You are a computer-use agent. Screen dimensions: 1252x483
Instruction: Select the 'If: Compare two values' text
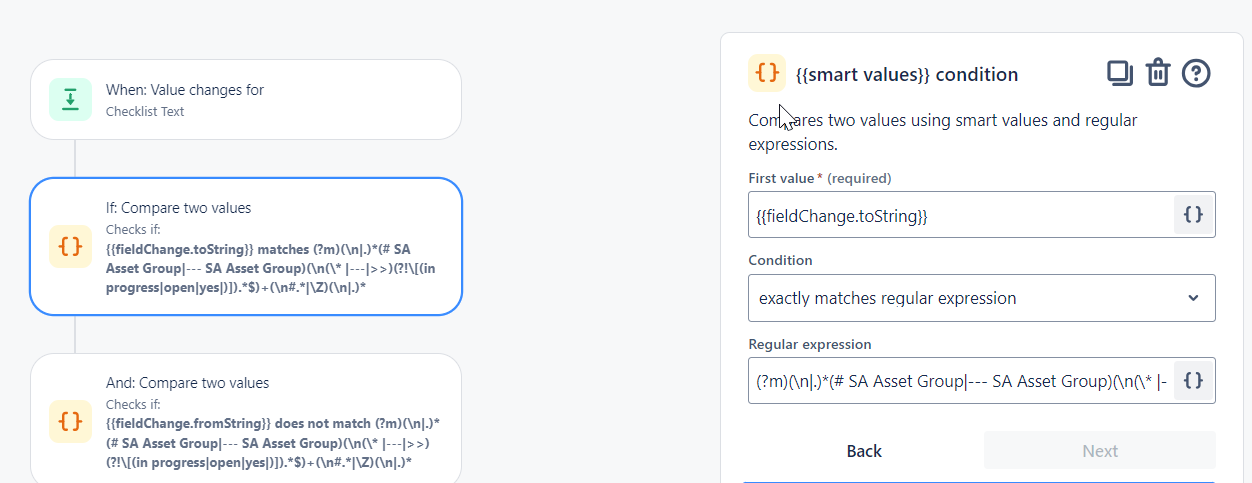(178, 208)
